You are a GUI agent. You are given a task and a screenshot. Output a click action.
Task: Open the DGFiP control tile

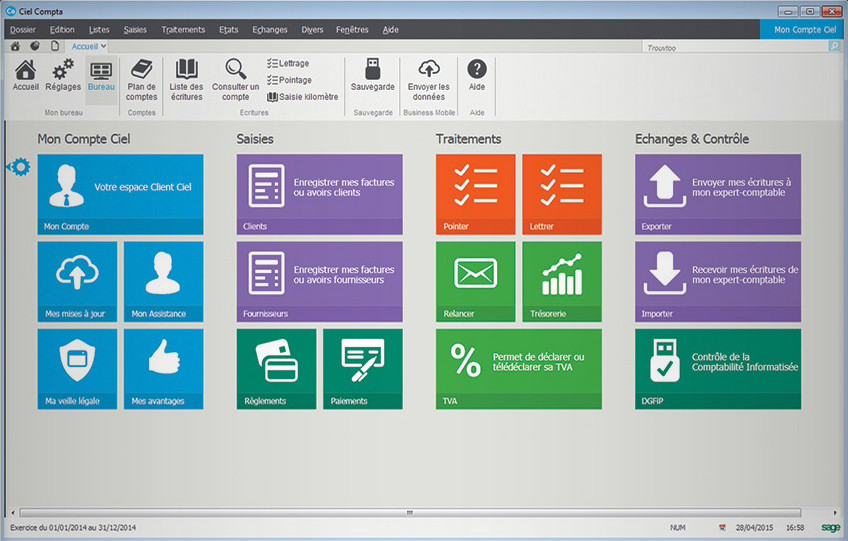(x=718, y=369)
